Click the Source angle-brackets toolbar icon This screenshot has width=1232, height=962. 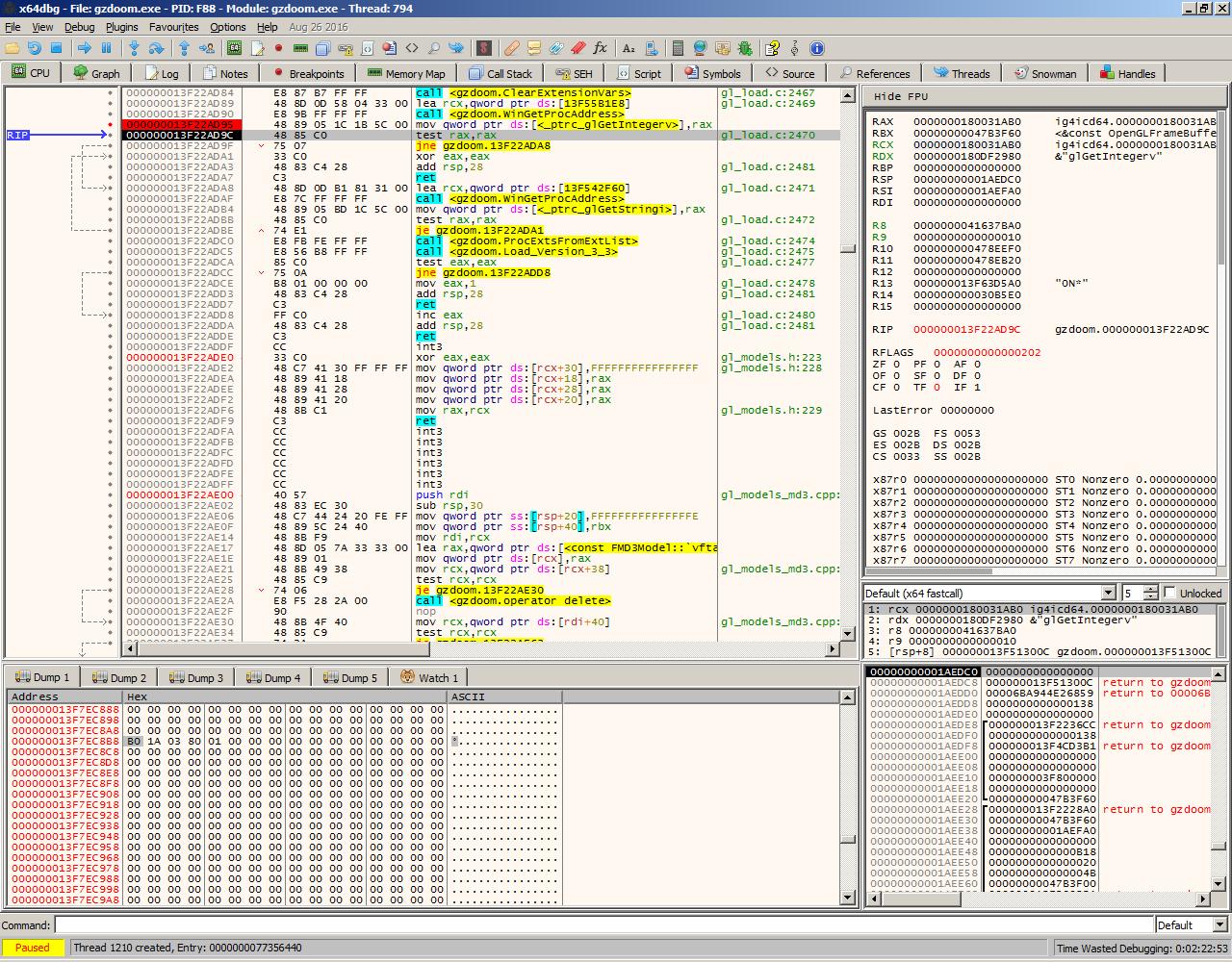tap(412, 47)
